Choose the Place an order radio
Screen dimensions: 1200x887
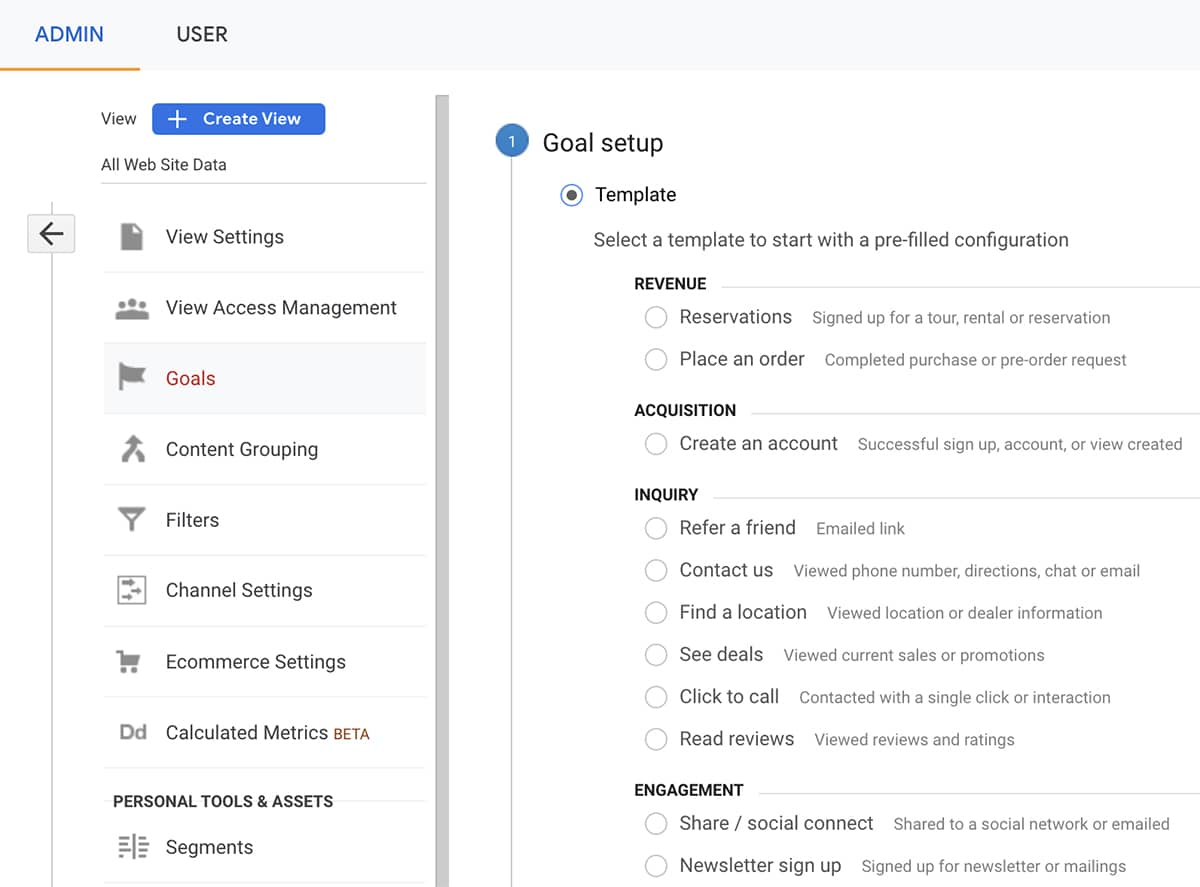[656, 360]
